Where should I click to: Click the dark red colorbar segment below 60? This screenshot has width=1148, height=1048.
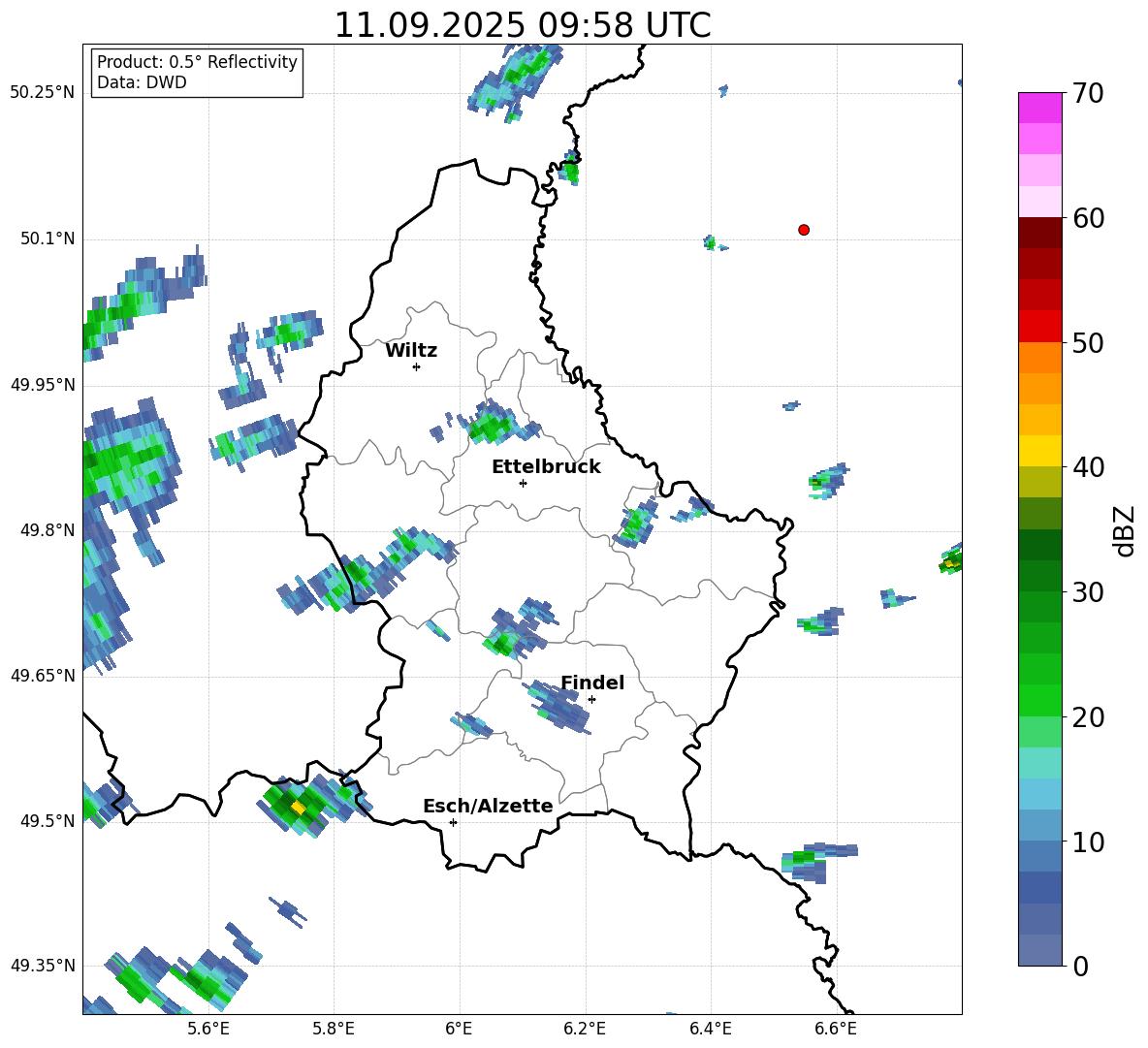[x=1039, y=234]
